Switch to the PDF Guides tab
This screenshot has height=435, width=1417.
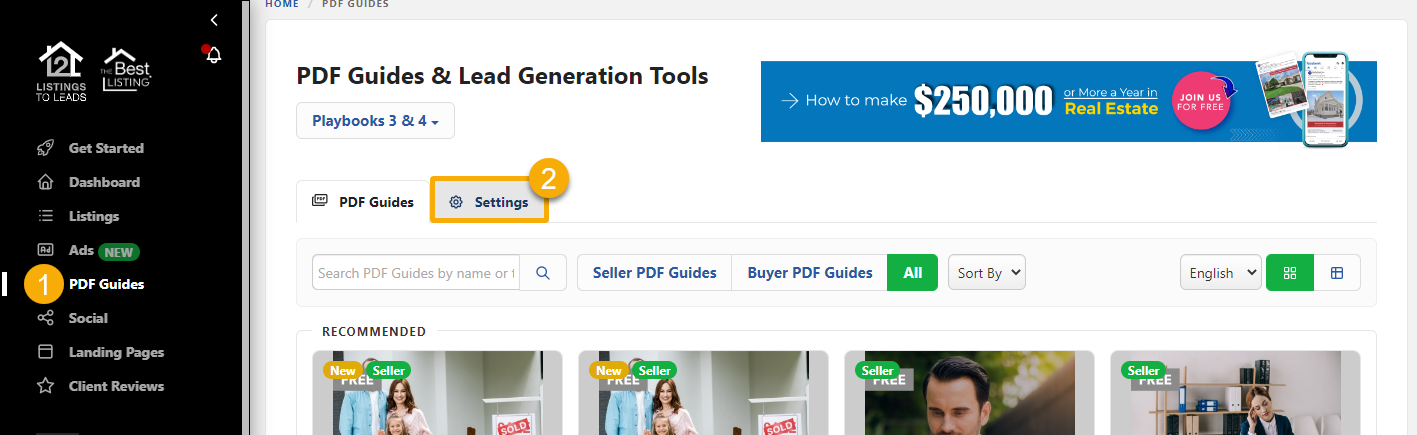click(x=363, y=201)
